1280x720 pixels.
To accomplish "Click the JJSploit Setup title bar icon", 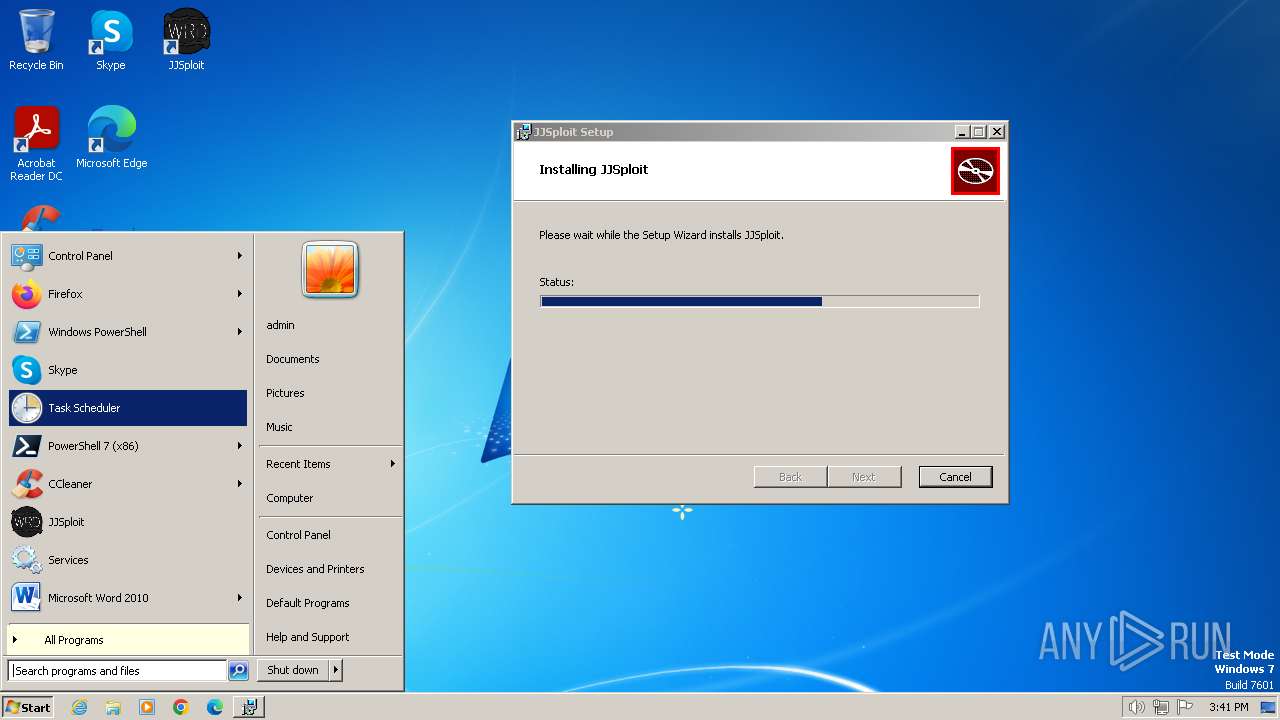I will (523, 132).
